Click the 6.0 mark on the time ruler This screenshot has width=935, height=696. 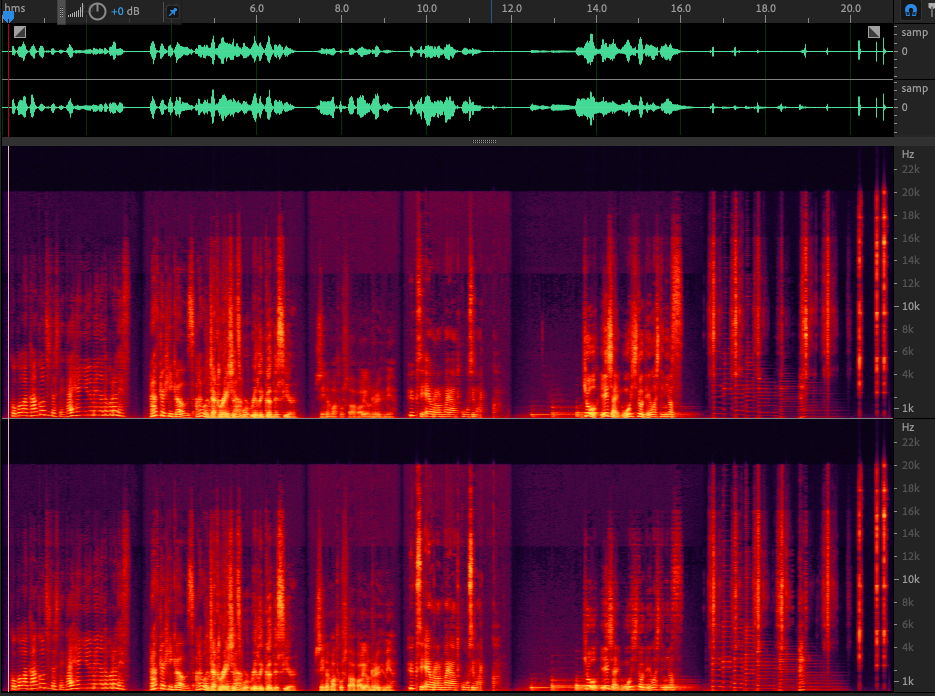[x=257, y=8]
